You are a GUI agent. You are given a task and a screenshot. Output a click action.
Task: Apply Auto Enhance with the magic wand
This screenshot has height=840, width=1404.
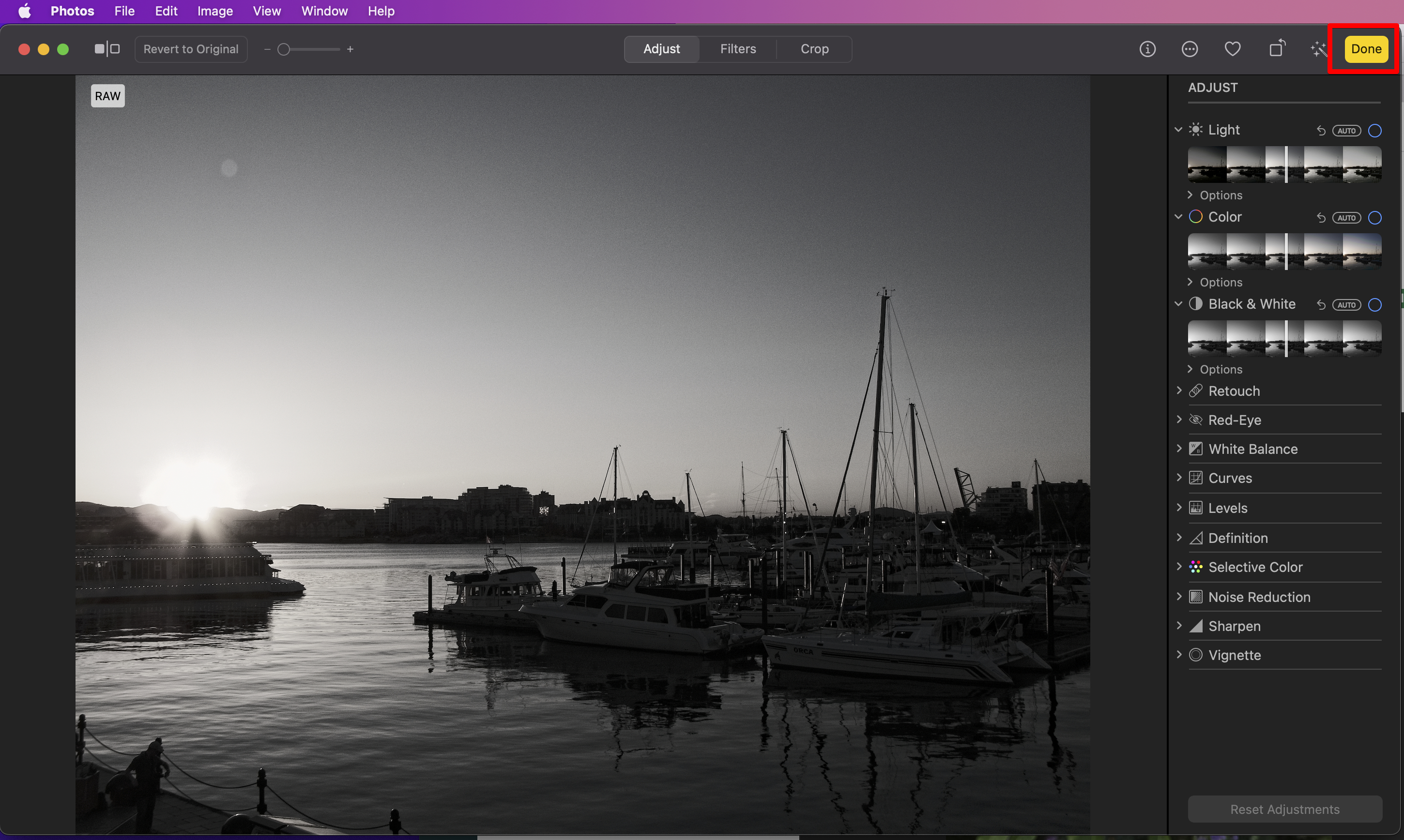[1318, 49]
